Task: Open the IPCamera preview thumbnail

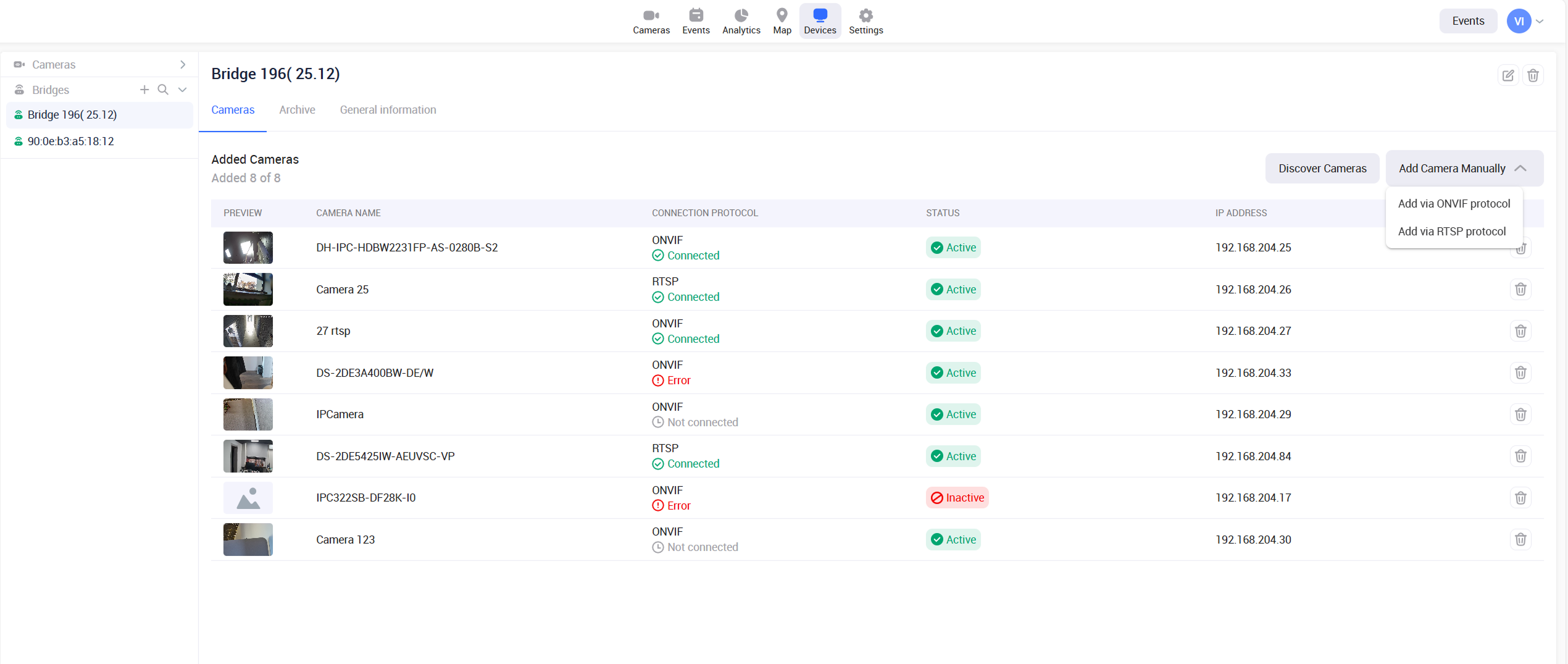Action: point(248,414)
